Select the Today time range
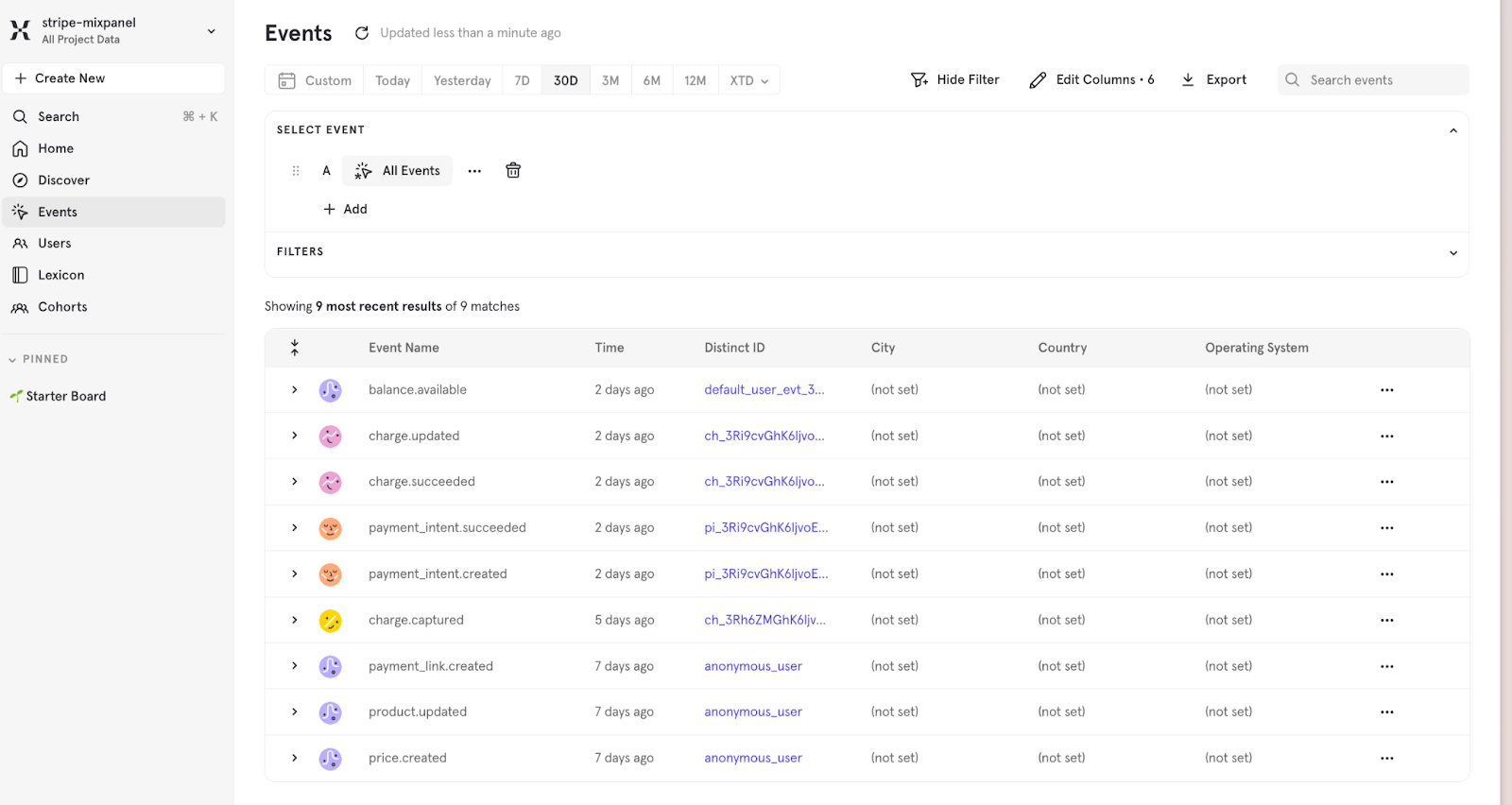This screenshot has width=1512, height=805. tap(392, 81)
